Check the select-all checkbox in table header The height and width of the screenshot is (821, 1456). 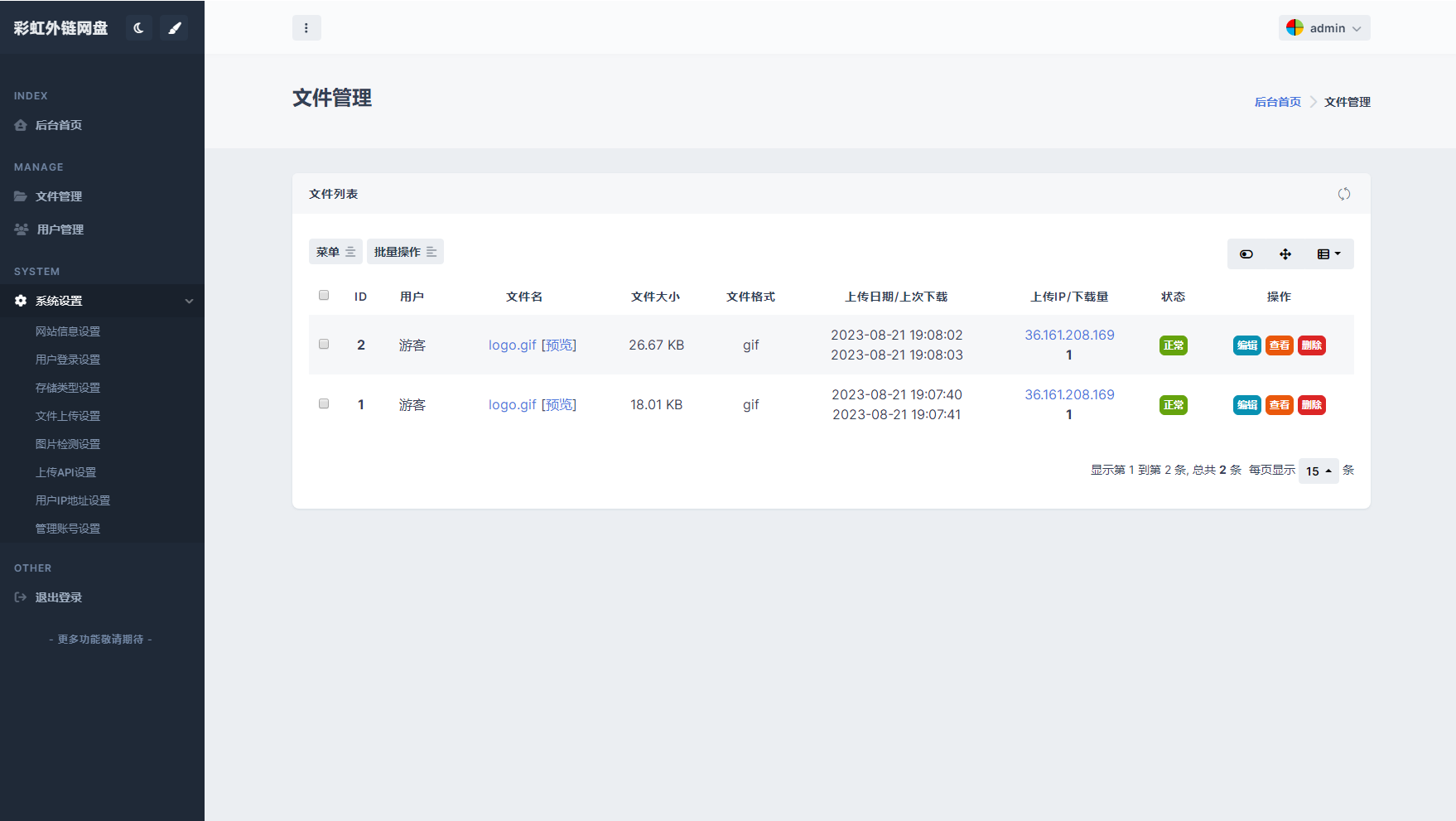coord(323,294)
